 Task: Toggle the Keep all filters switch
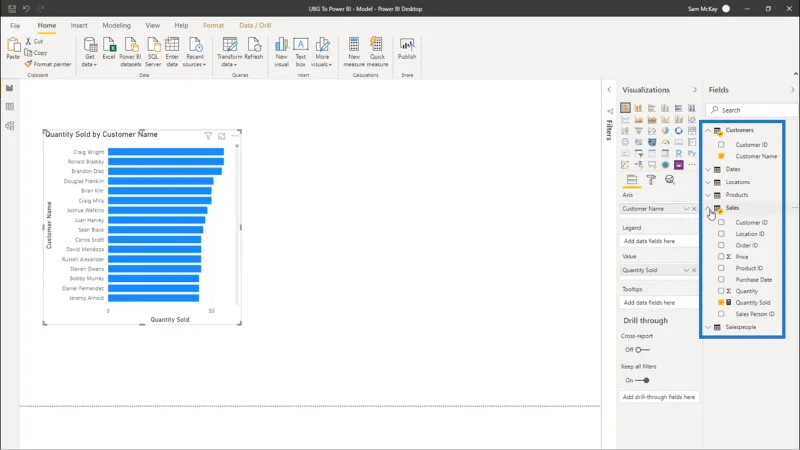pyautogui.click(x=642, y=380)
